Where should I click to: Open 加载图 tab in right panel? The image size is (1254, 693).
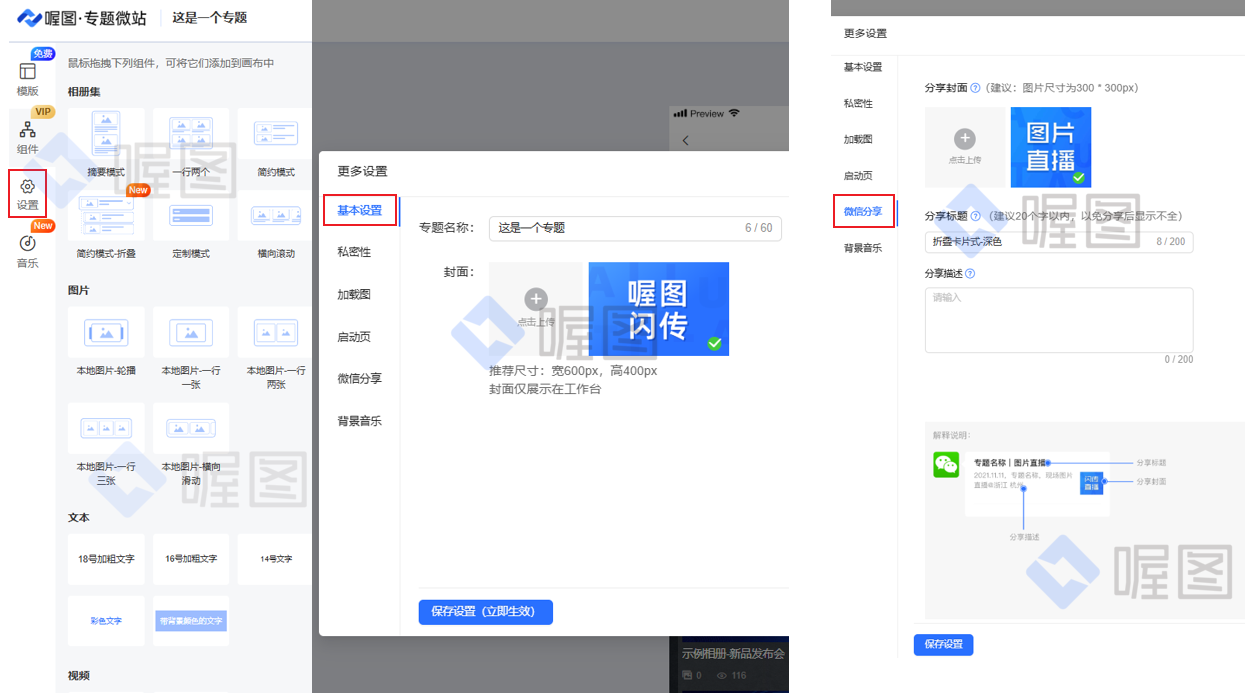click(x=858, y=139)
